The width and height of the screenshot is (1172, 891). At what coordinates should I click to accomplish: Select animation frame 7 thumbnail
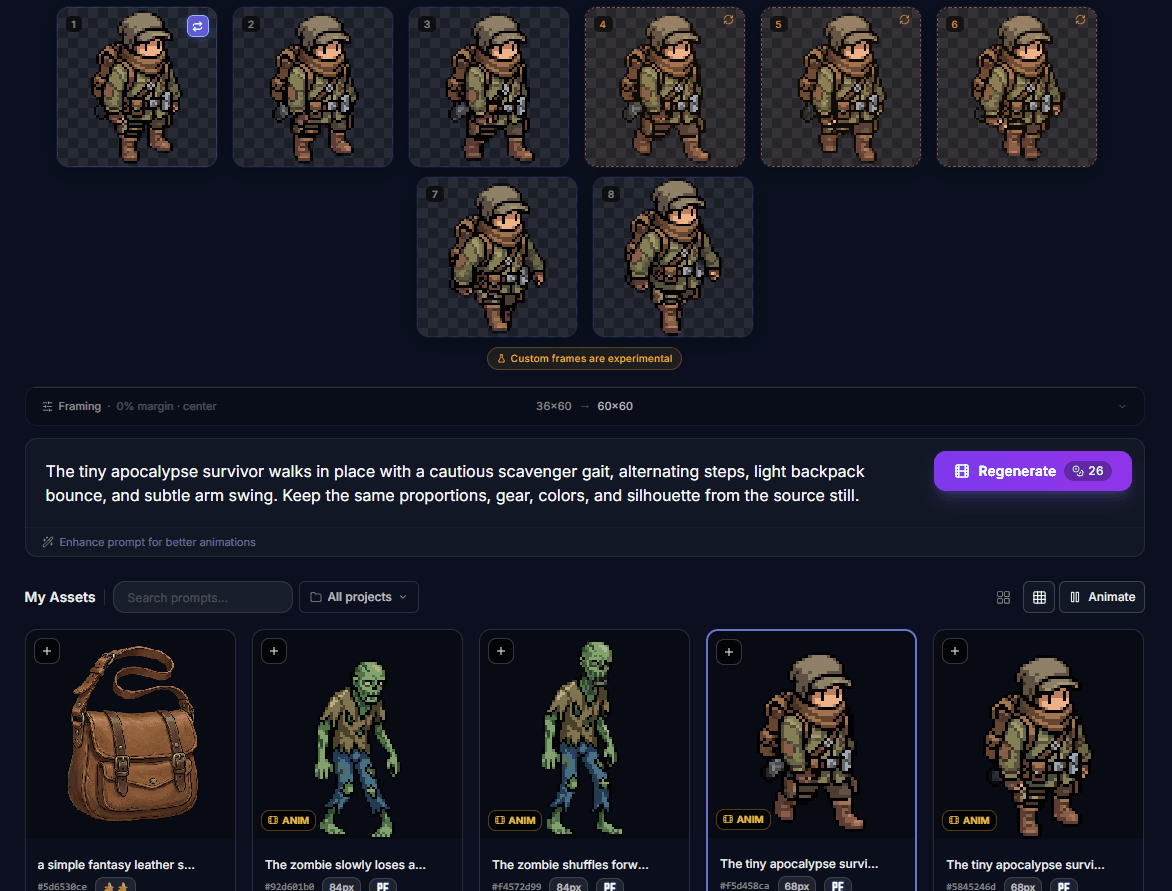point(497,257)
